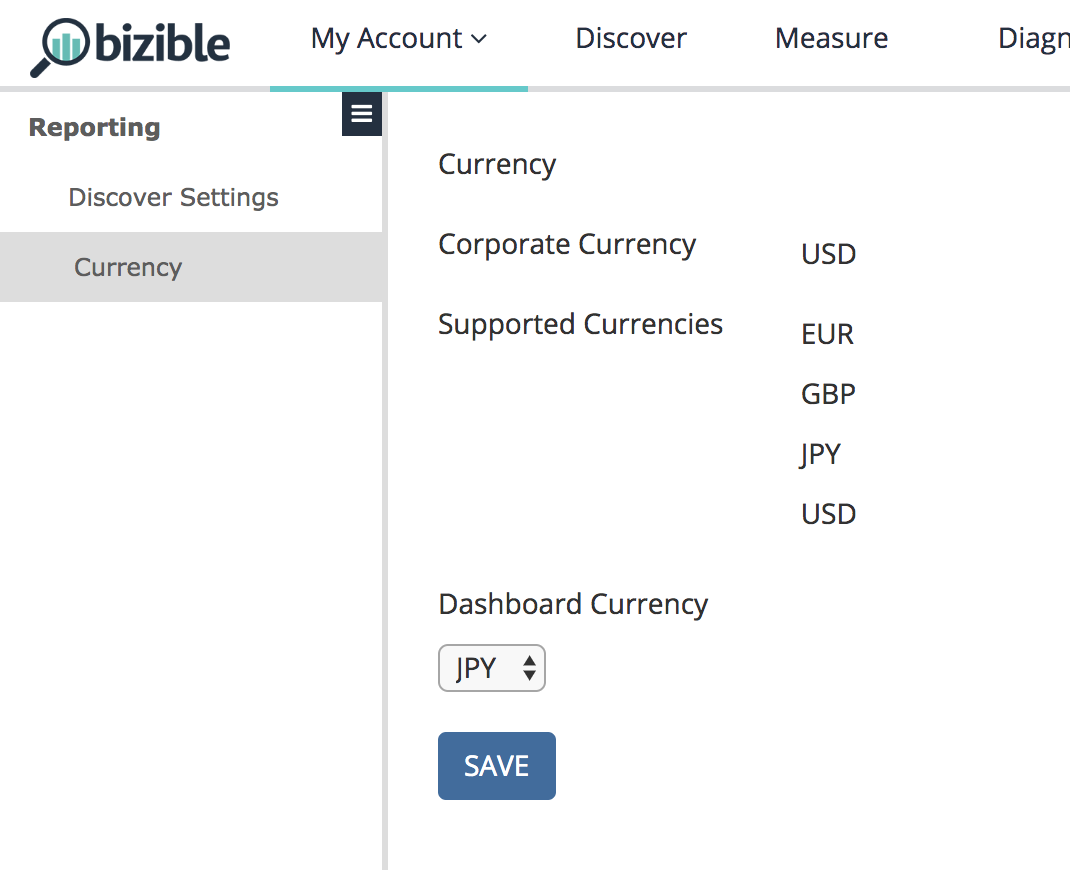Toggle the sidebar hamburger menu icon
The image size is (1070, 870).
click(362, 114)
